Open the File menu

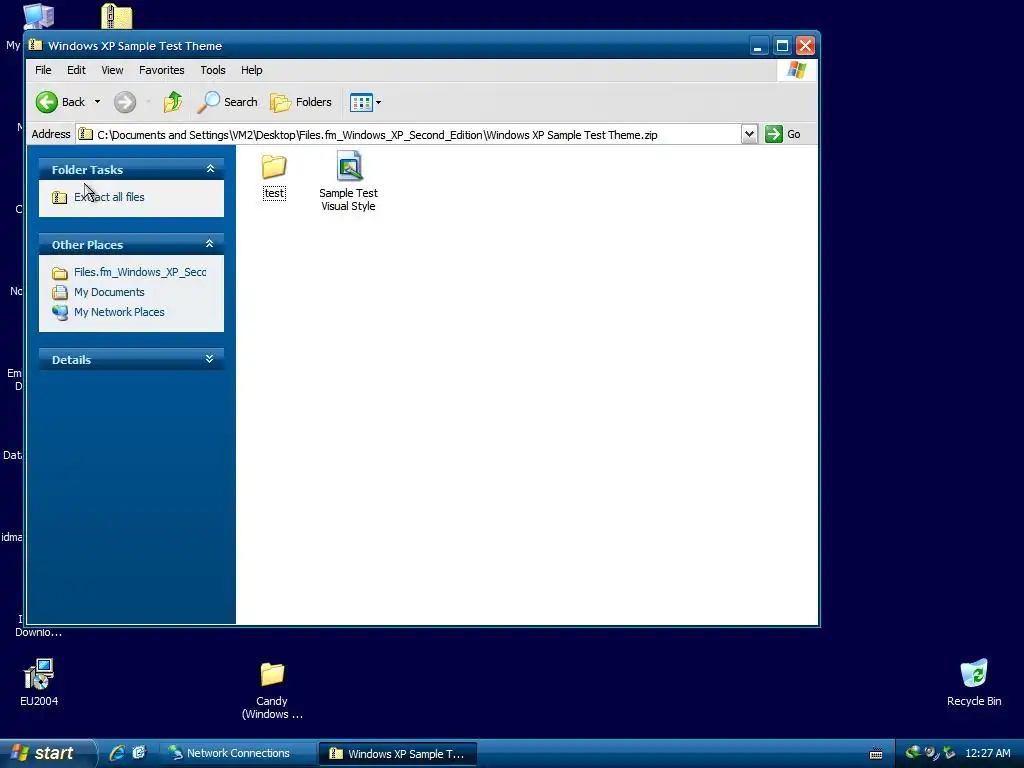click(x=43, y=70)
